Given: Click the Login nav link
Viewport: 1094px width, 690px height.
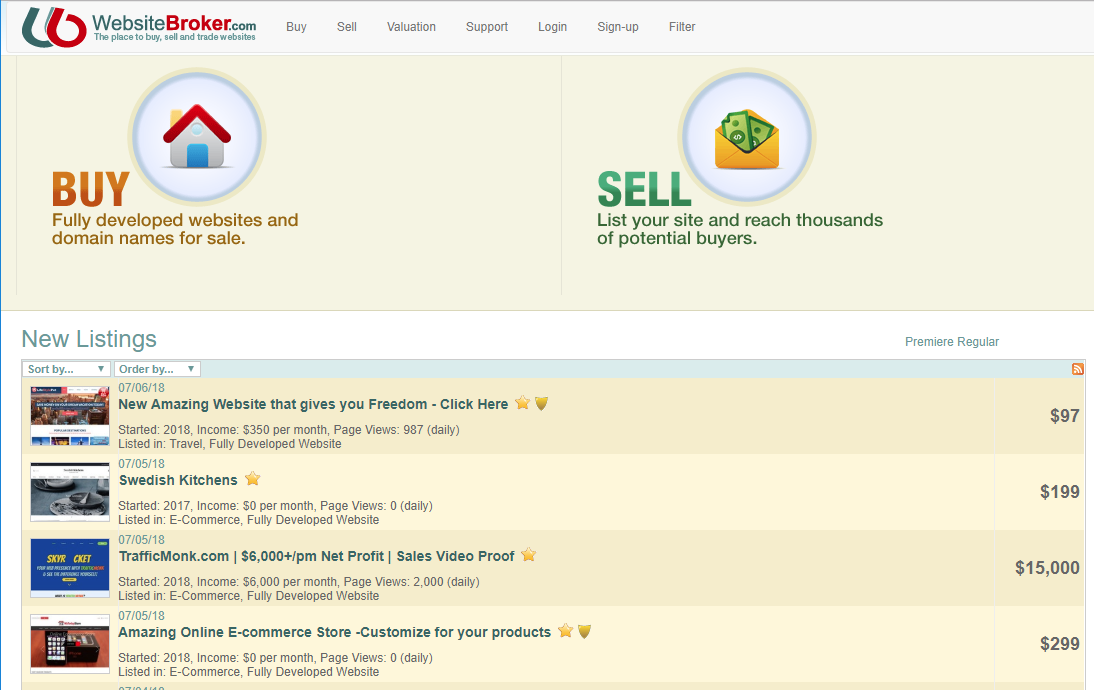Looking at the screenshot, I should coord(553,27).
